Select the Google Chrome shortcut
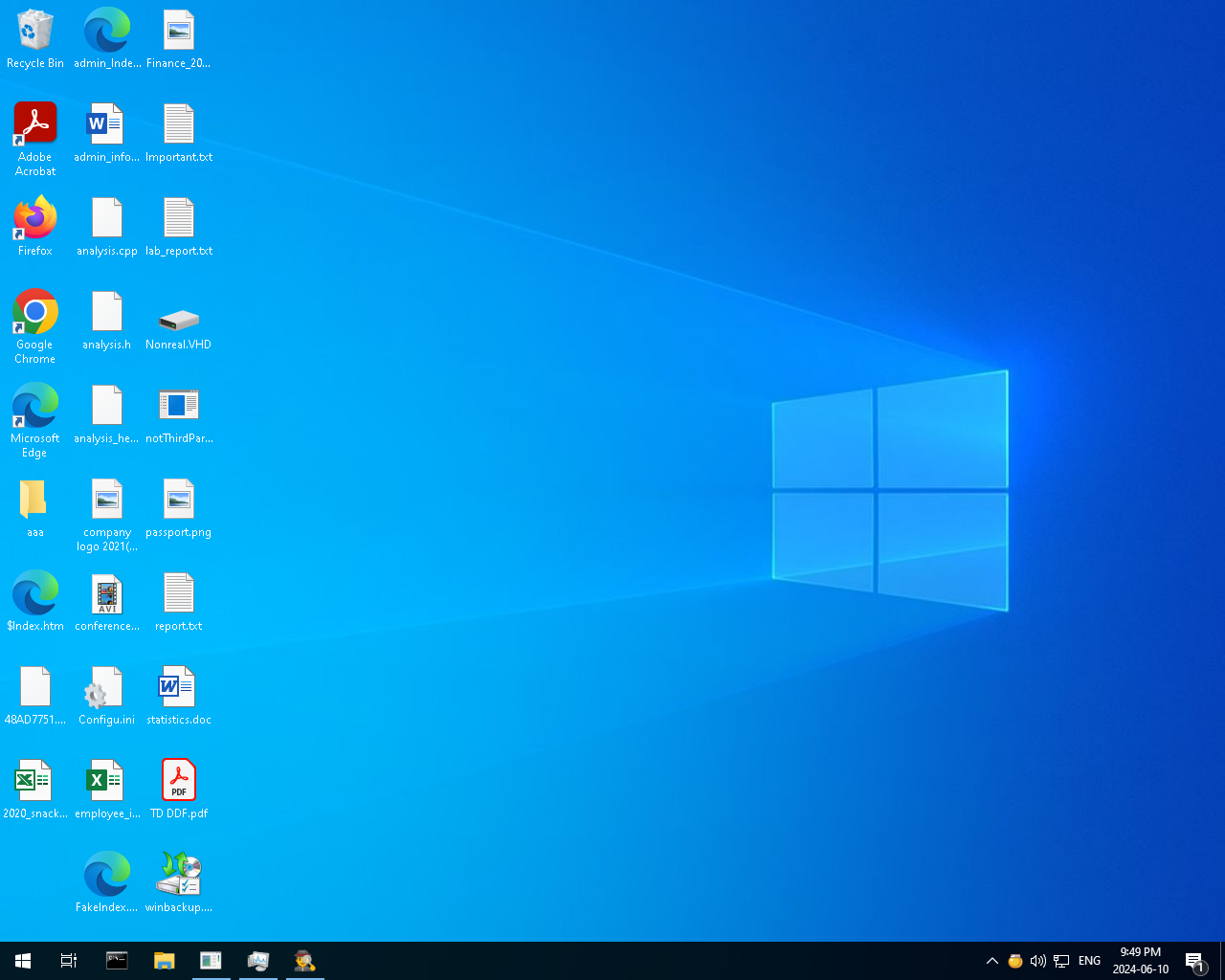 (x=35, y=326)
